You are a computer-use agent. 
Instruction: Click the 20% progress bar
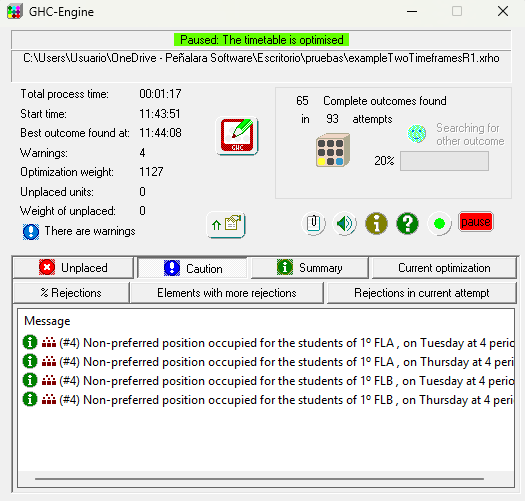[444, 161]
